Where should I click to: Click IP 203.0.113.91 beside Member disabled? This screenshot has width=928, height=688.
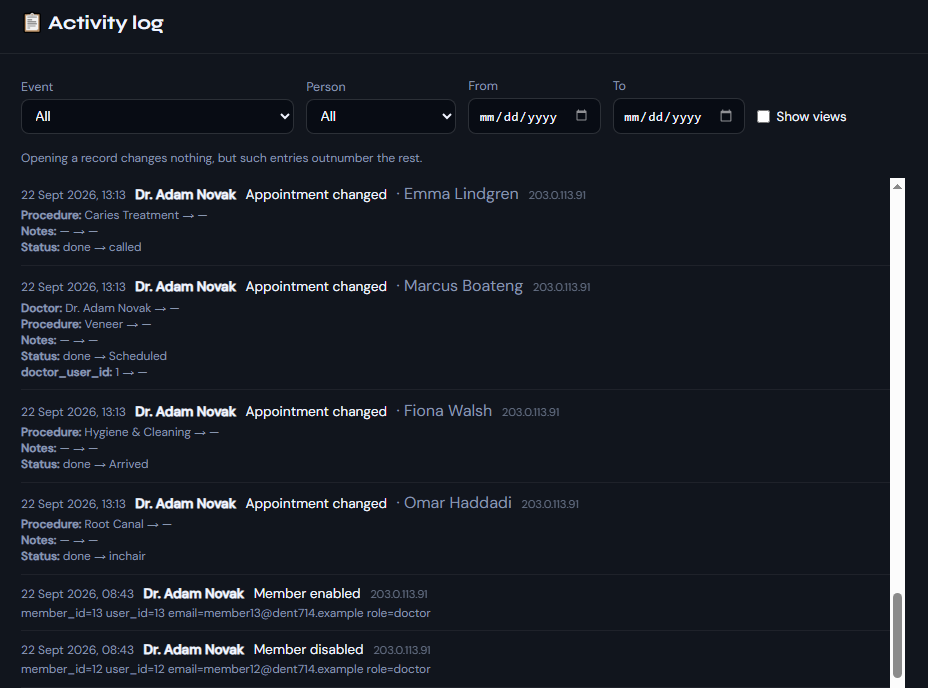coord(402,650)
